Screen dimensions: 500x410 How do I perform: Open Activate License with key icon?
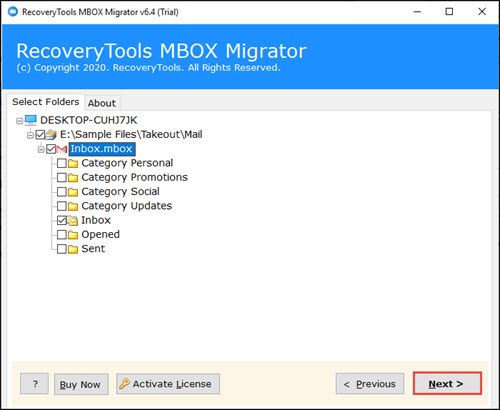coord(168,384)
